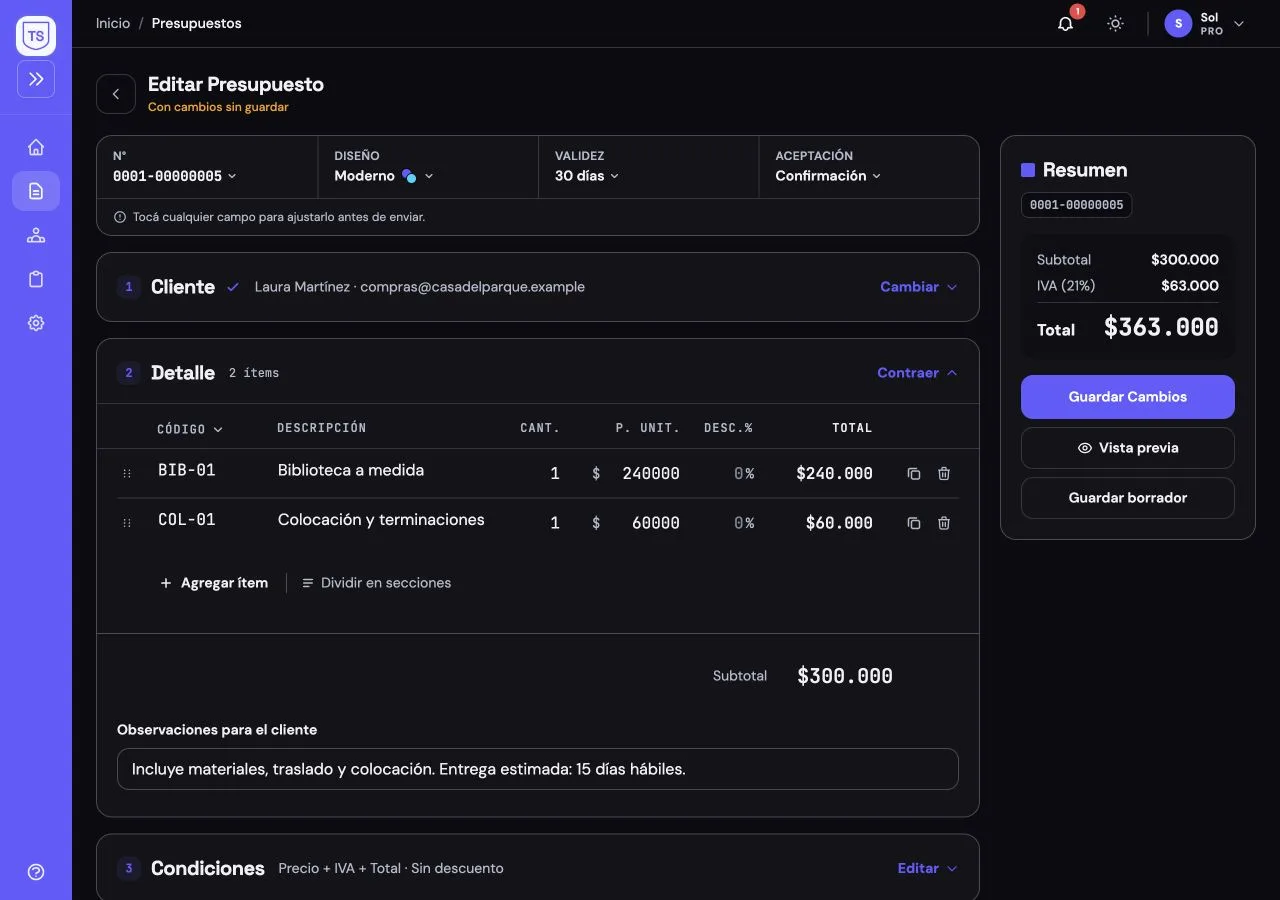Grab the drag handle of COL-01 row
Image resolution: width=1280 pixels, height=900 pixels.
click(x=127, y=523)
